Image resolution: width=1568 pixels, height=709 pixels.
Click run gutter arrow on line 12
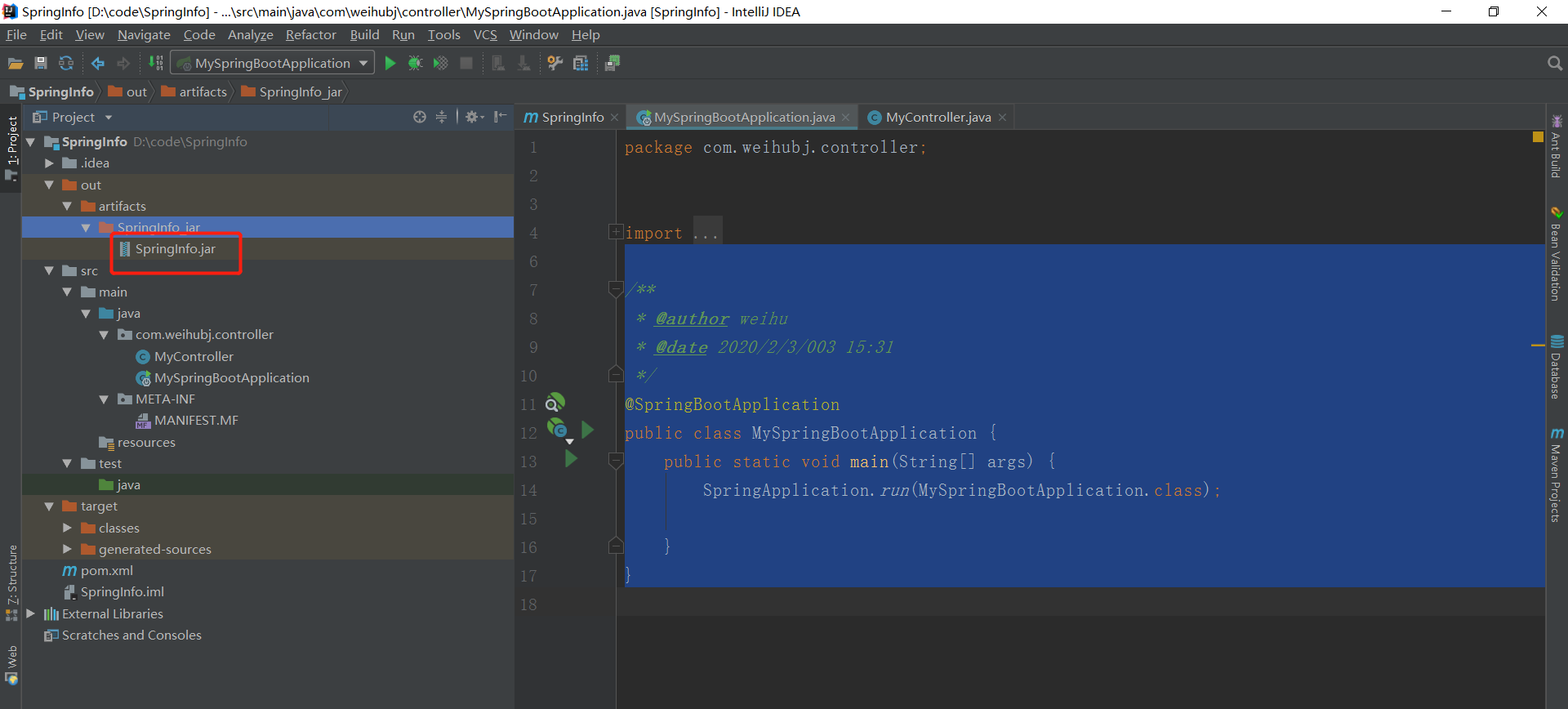(x=587, y=430)
